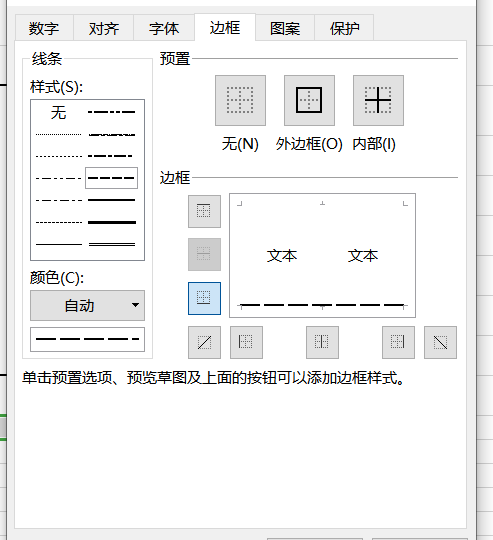
Task: Toggle the bottom border button
Action: coord(204,298)
